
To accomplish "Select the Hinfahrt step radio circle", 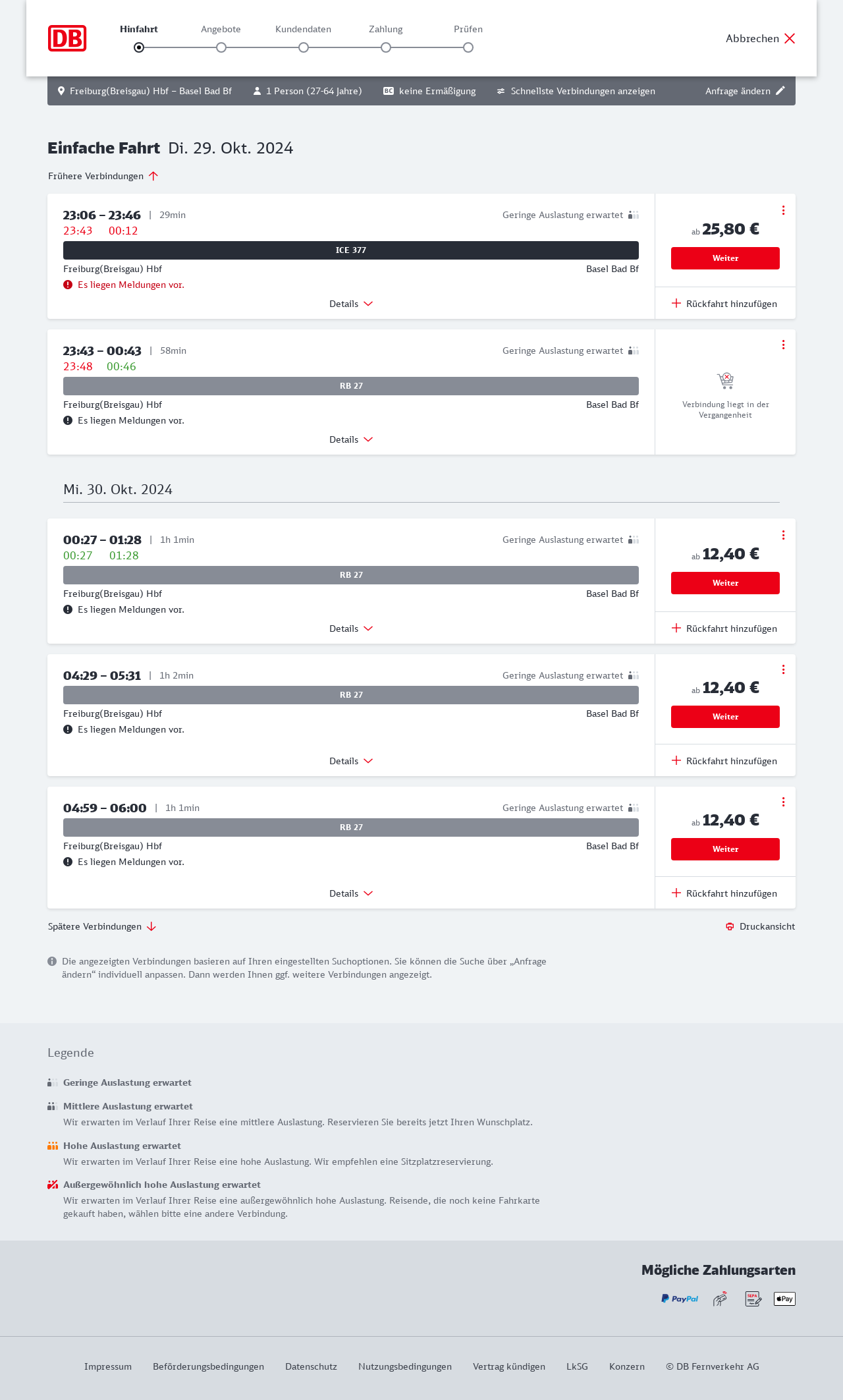I will click(139, 47).
